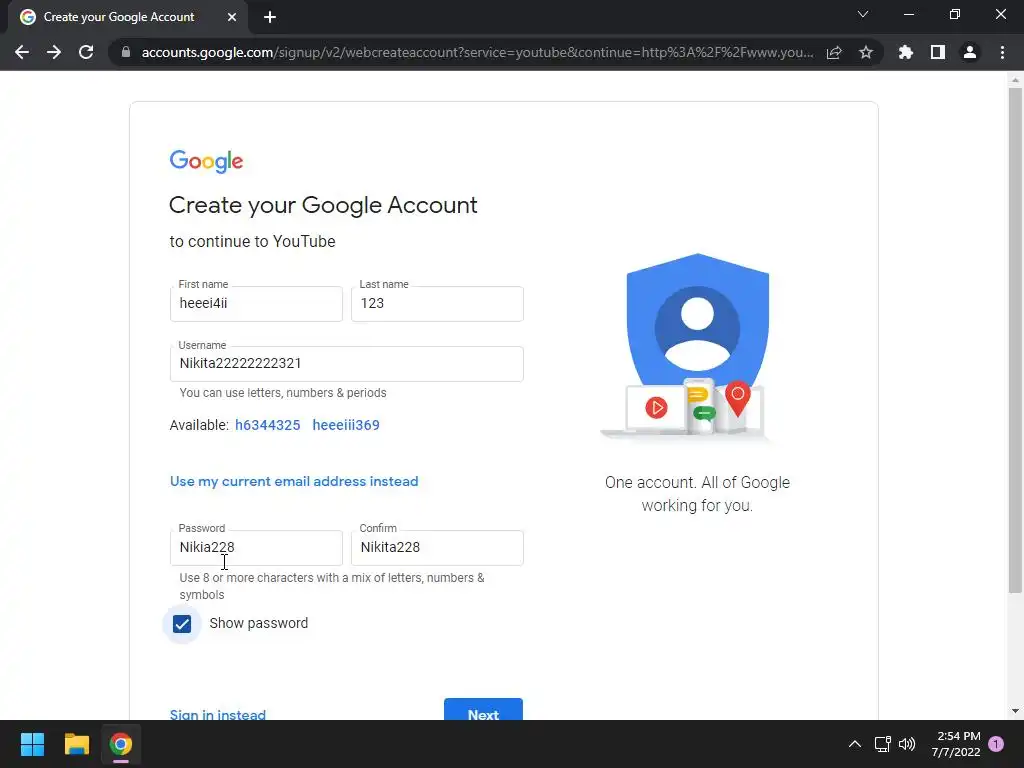Viewport: 1024px width, 768px height.
Task: Open Chrome side panel
Action: point(938,52)
